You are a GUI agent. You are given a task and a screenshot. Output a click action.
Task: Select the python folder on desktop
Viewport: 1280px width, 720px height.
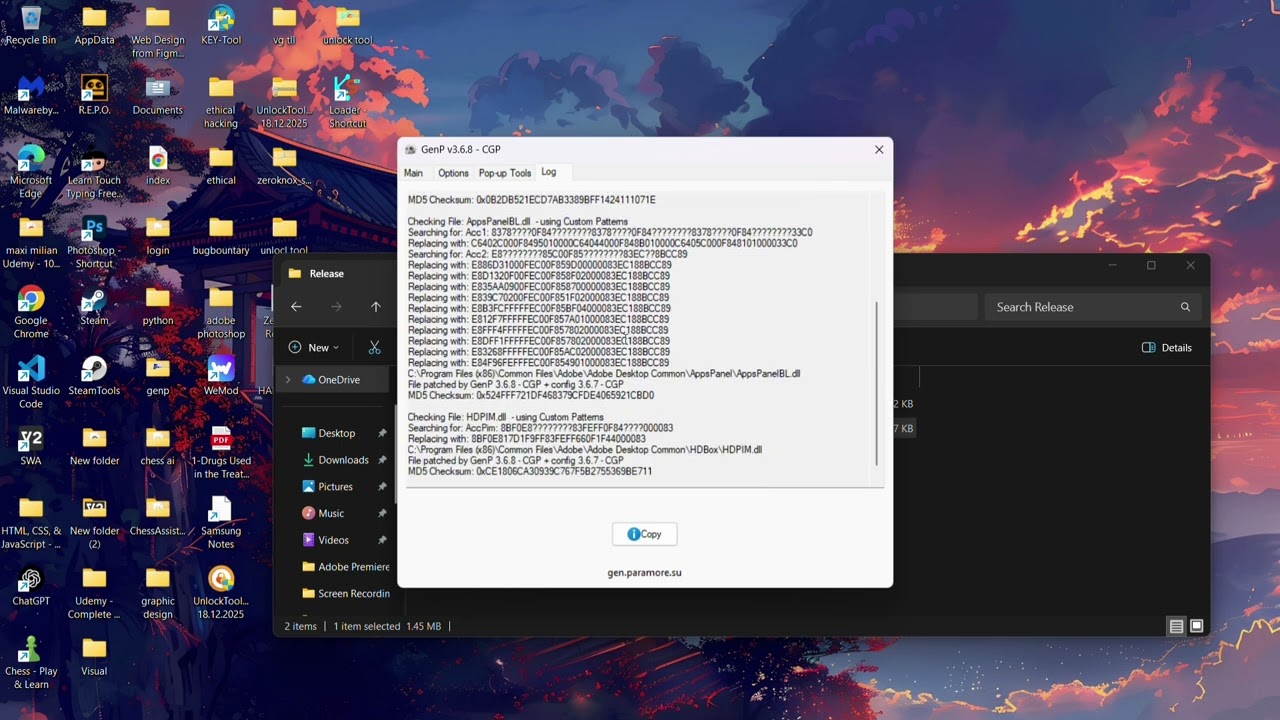(x=157, y=306)
